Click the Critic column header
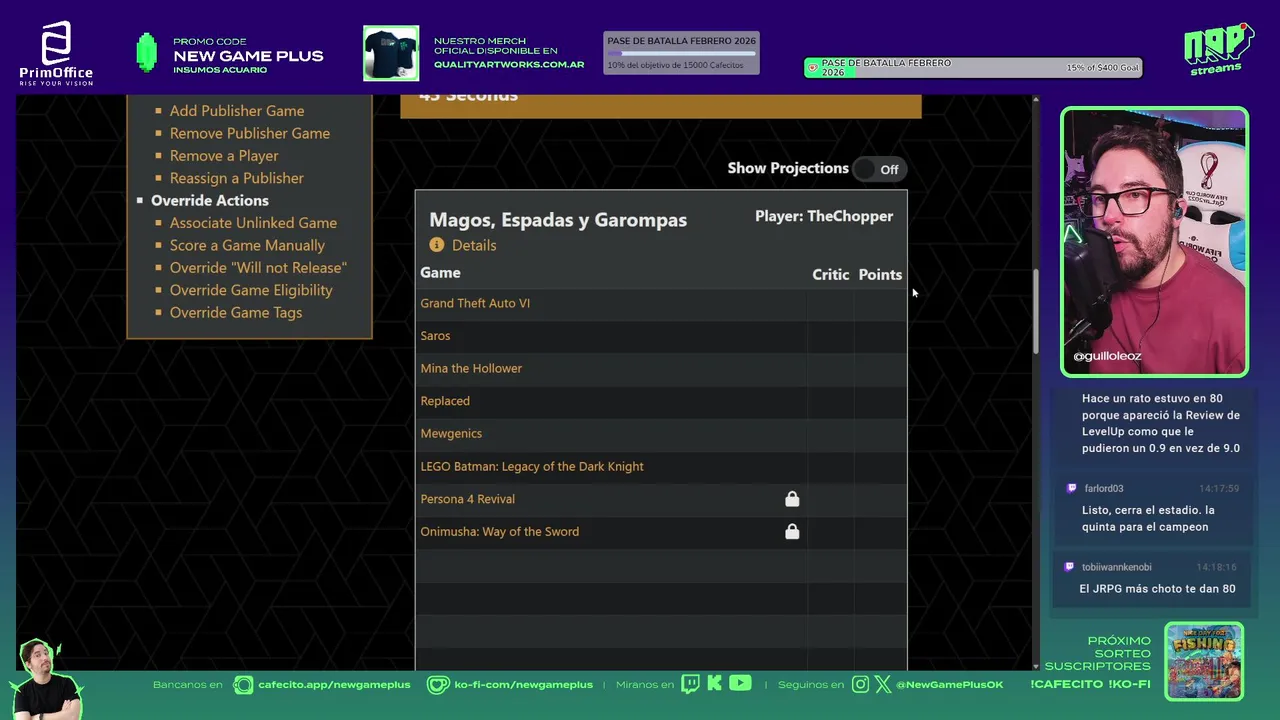Viewport: 1280px width, 720px height. pyautogui.click(x=830, y=274)
